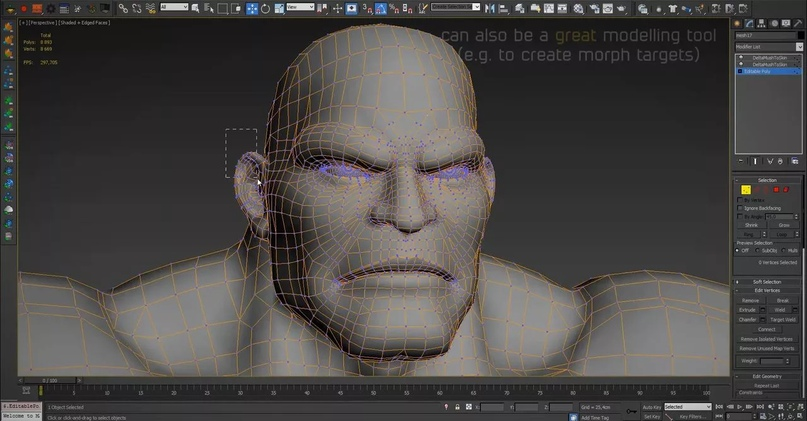
Task: Click the mesh17 object name field
Action: pos(765,36)
